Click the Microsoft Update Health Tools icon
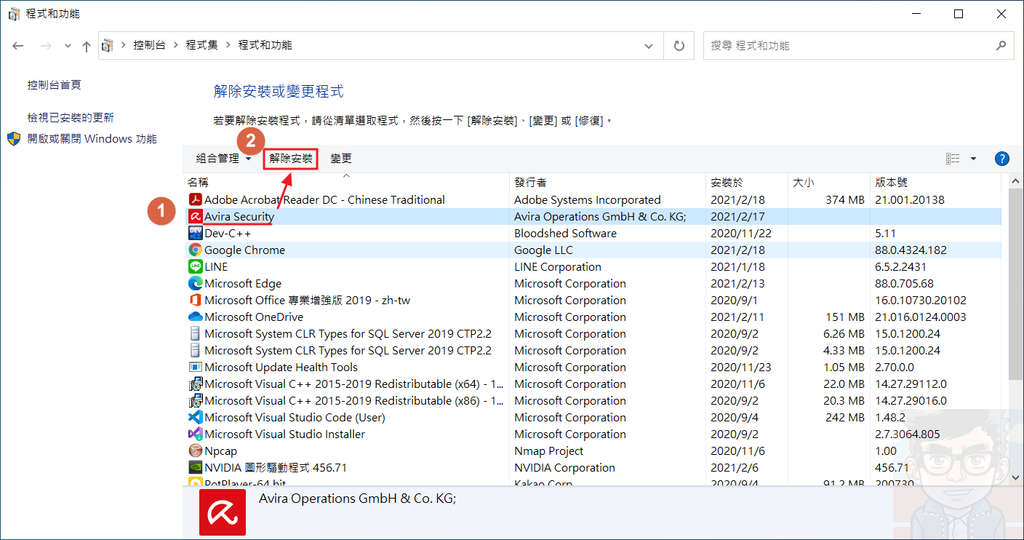The width and height of the screenshot is (1024, 540). 195,367
